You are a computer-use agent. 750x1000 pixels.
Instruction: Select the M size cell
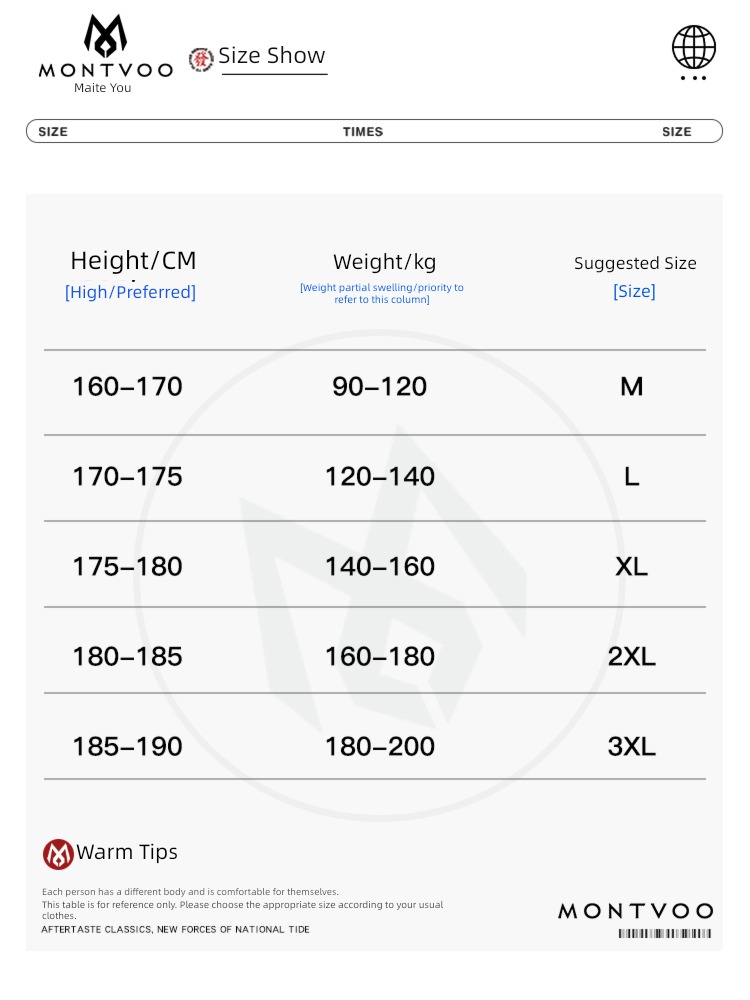631,386
